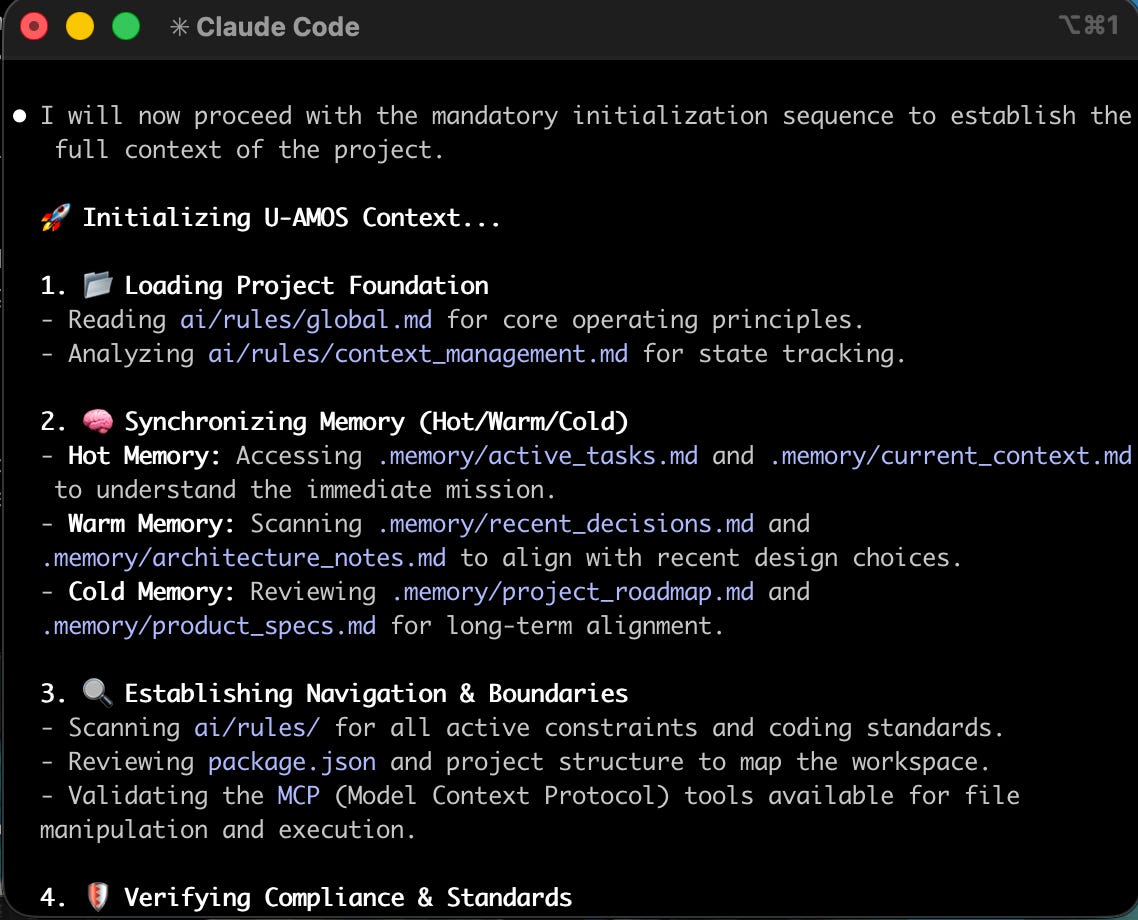The width and height of the screenshot is (1138, 920).
Task: Click 'to understand the immediate mission.'
Action: (x=305, y=490)
